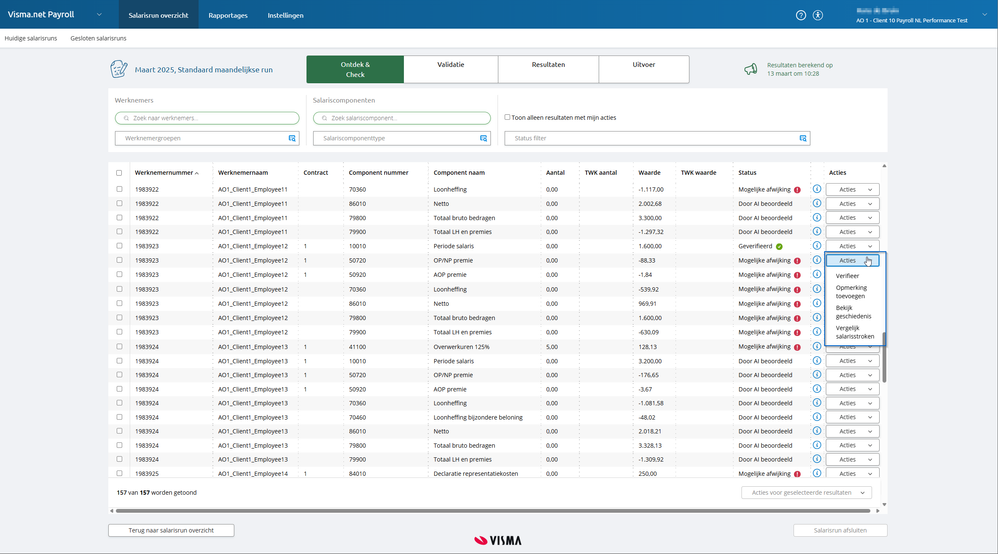Open info icon for Totaal LH en premies -630,09 row
Viewport: 998px width, 554px height.
[817, 332]
